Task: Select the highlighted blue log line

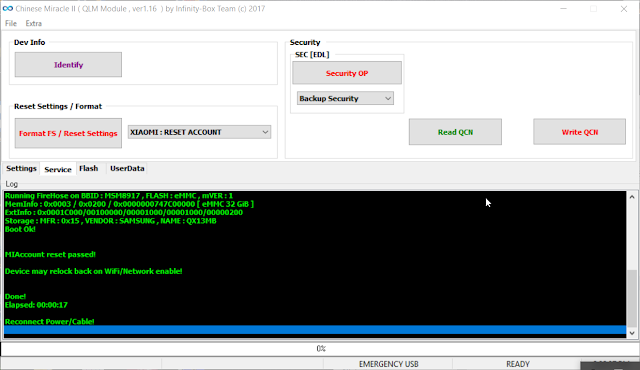Action: [x=315, y=330]
